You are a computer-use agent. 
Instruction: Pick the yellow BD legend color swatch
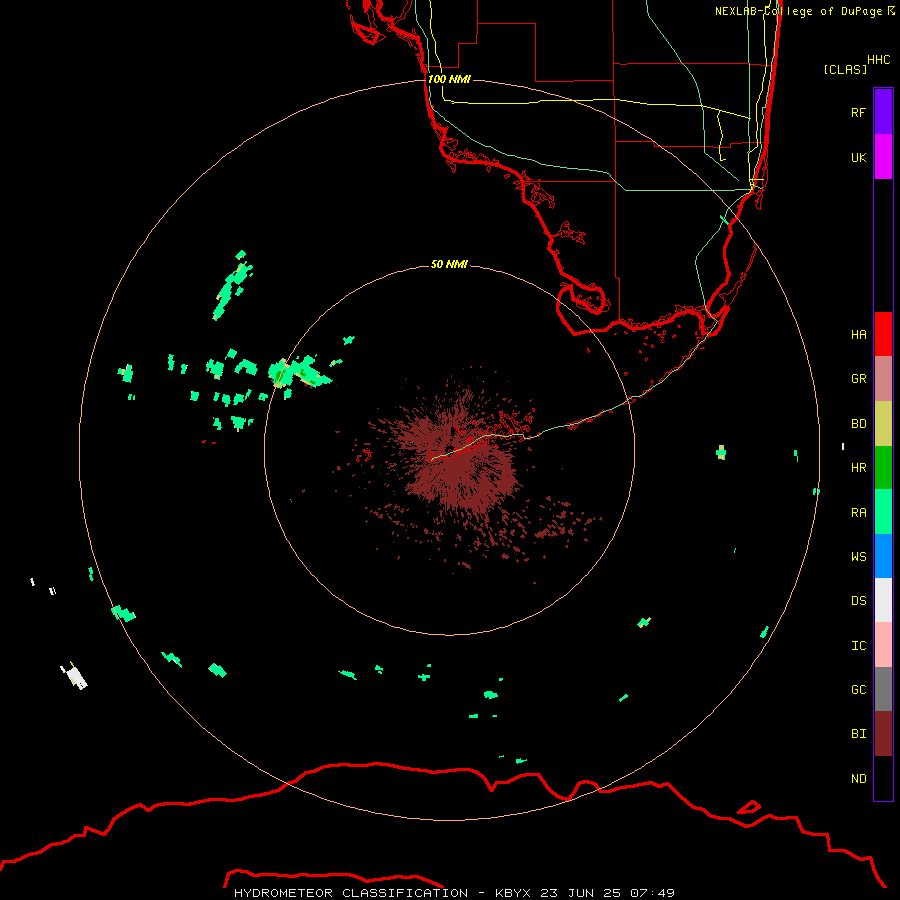883,424
